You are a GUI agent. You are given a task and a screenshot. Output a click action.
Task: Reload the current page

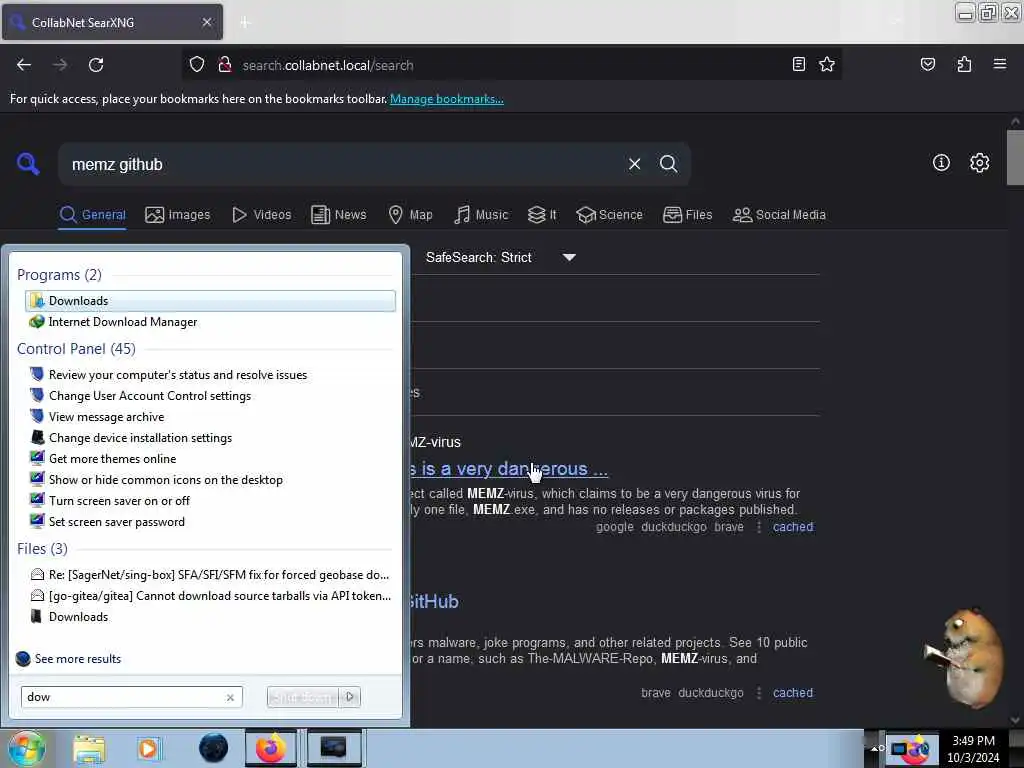[x=96, y=65]
